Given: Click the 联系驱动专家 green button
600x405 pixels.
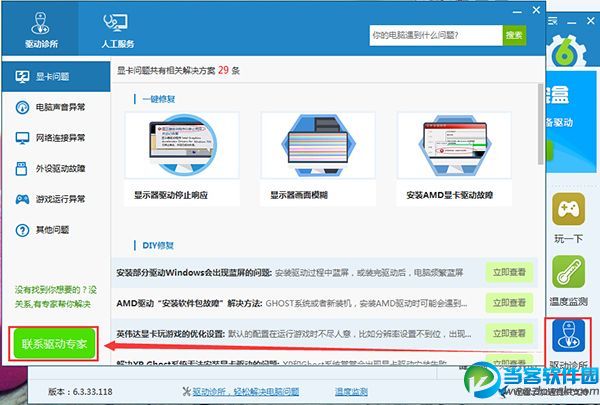Looking at the screenshot, I should [54, 343].
